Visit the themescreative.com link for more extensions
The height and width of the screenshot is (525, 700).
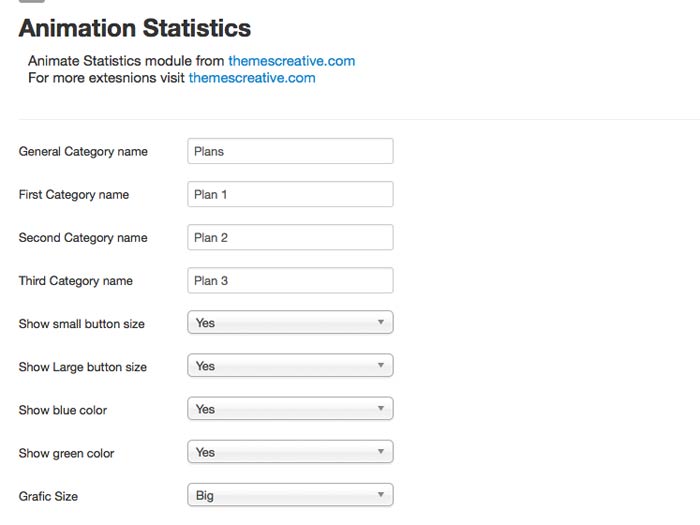(x=251, y=78)
